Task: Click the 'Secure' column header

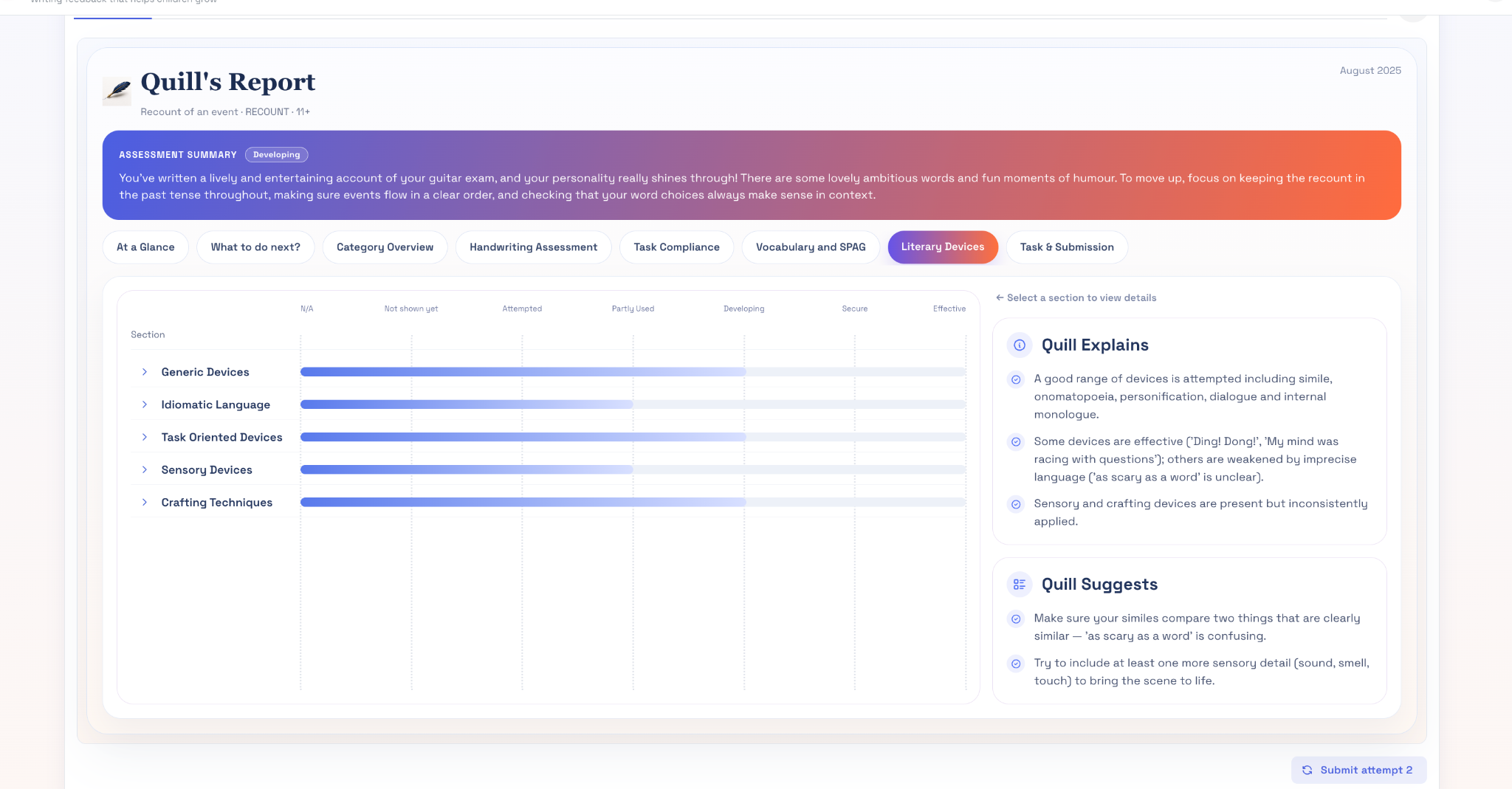Action: coord(855,309)
